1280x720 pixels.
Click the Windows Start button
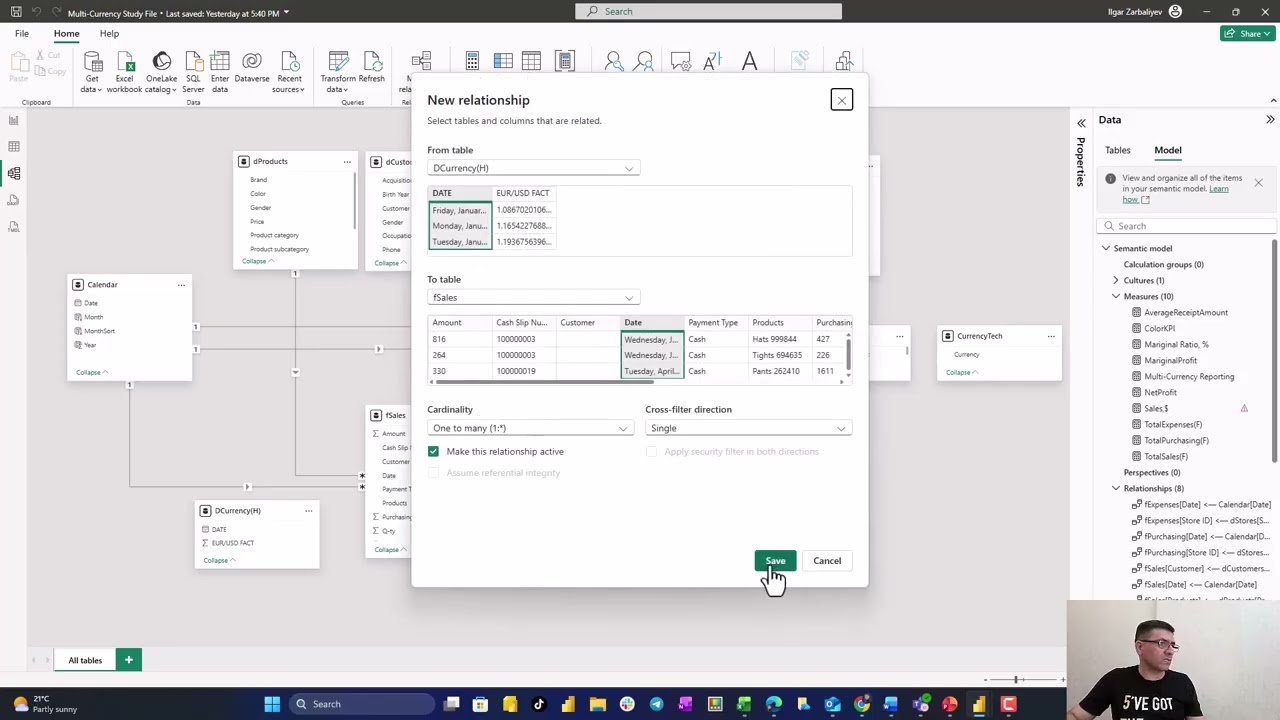click(272, 704)
